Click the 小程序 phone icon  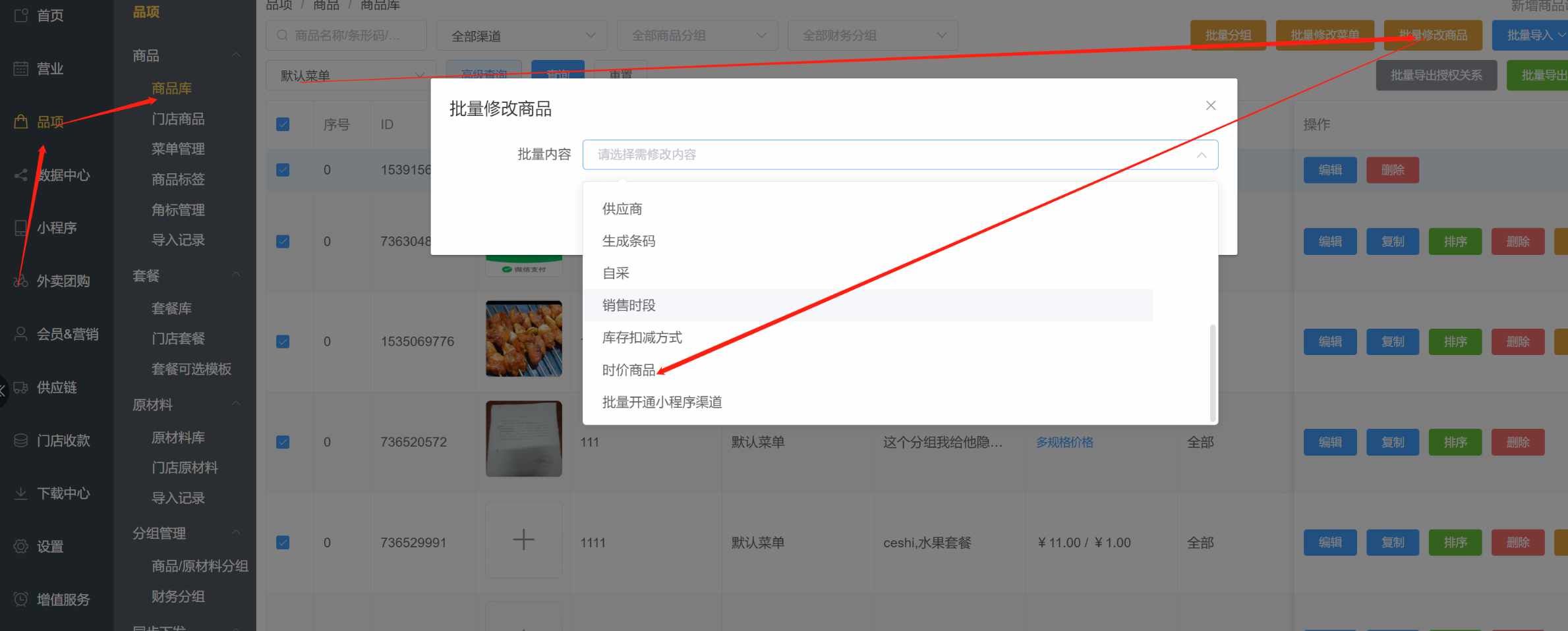point(21,228)
